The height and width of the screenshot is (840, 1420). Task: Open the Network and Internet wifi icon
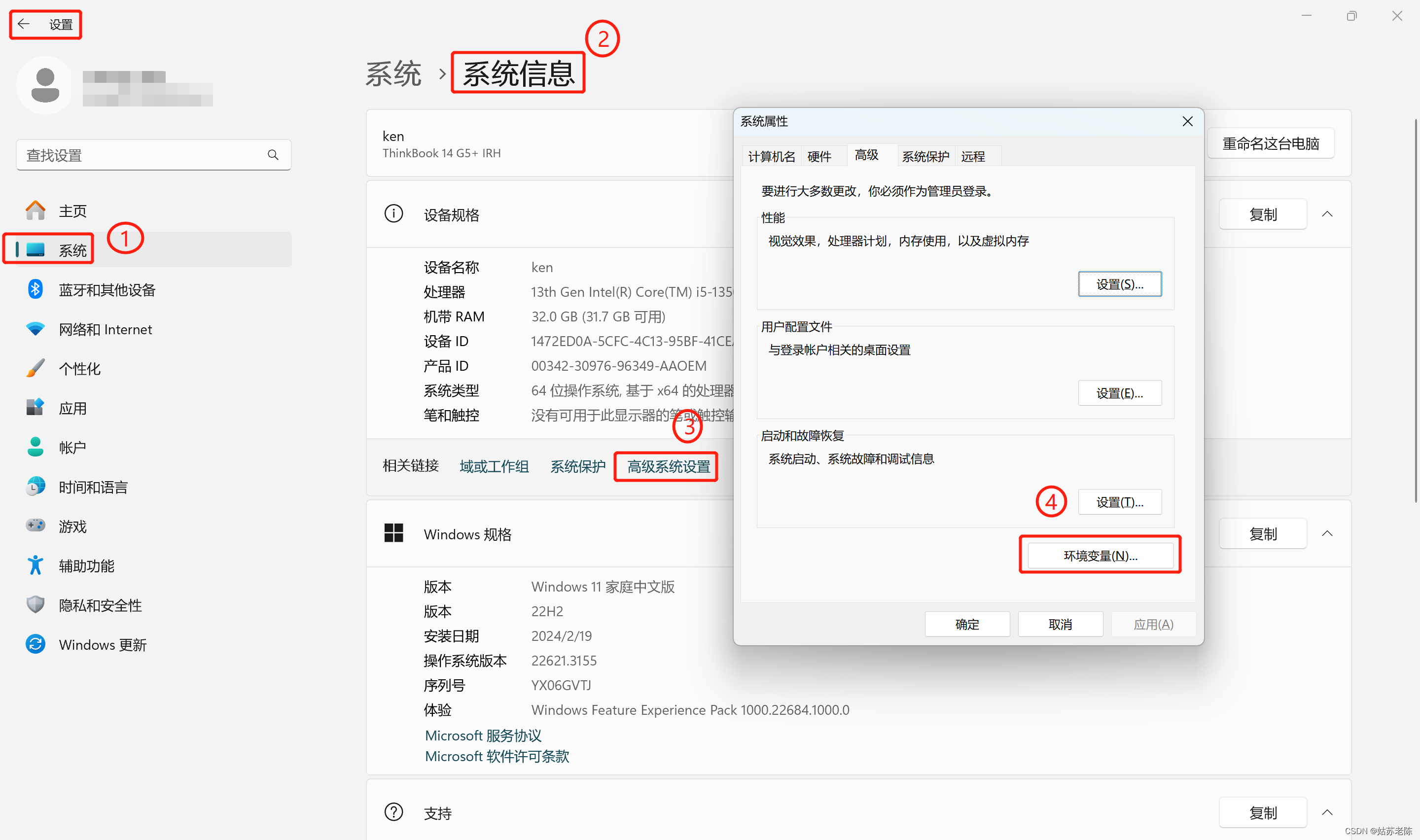35,329
